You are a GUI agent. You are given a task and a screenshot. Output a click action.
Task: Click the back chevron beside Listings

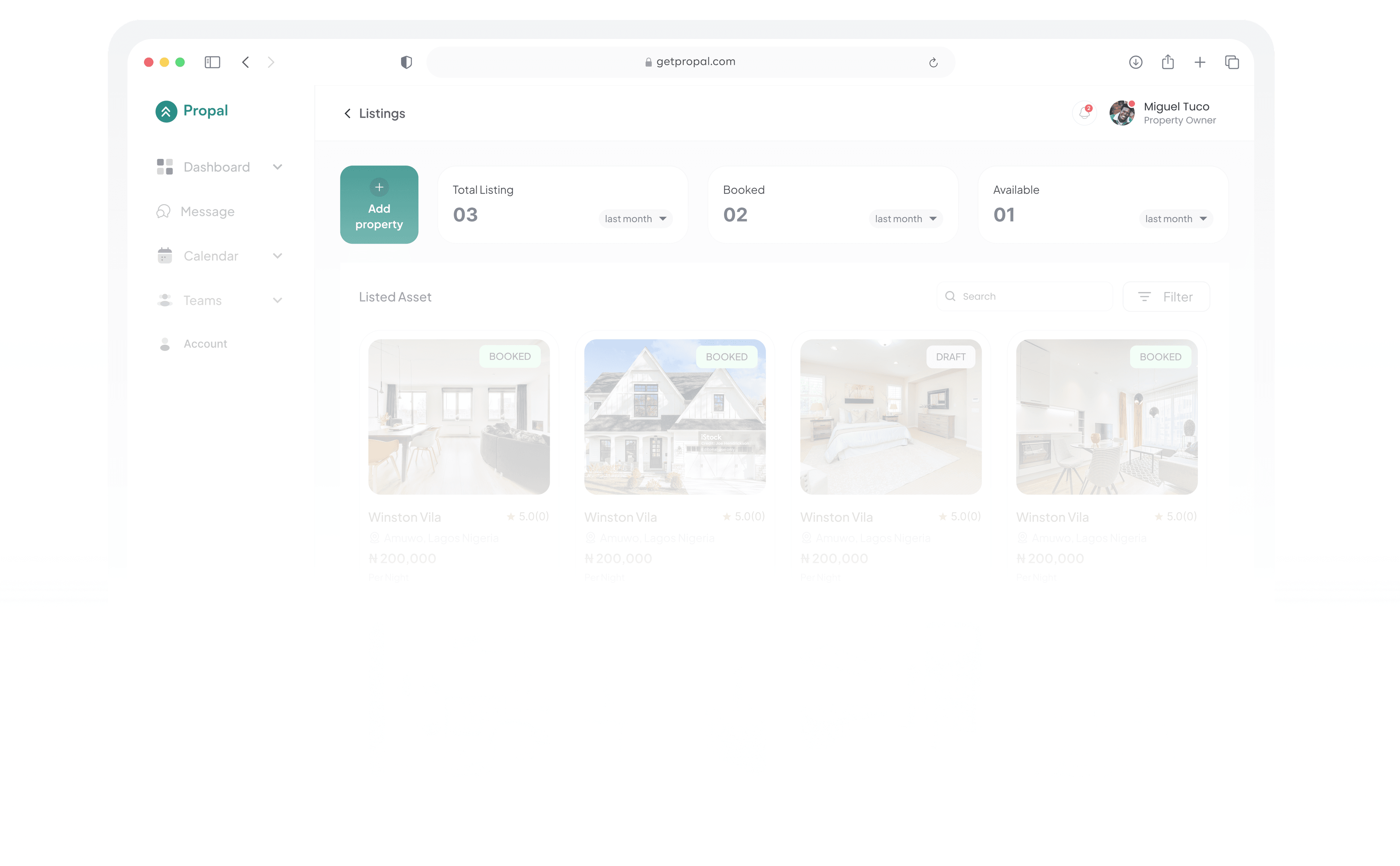(x=347, y=113)
